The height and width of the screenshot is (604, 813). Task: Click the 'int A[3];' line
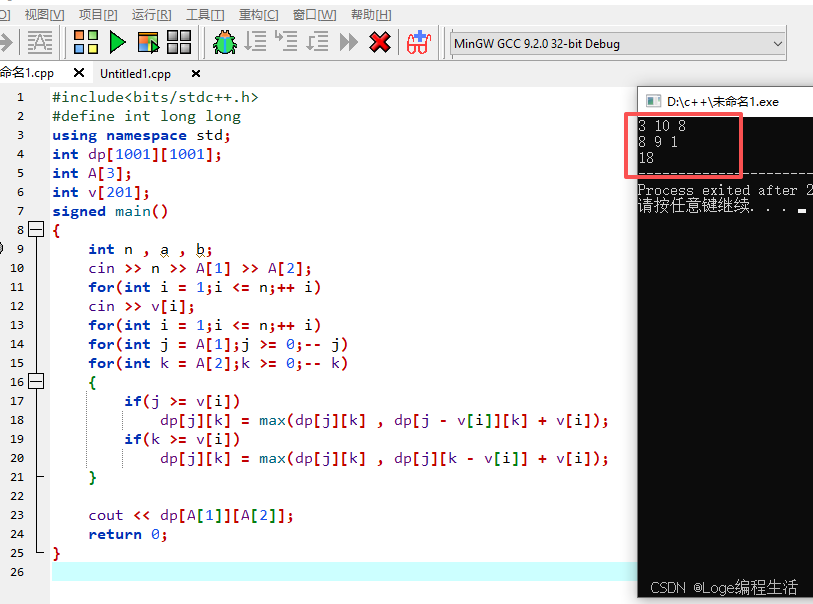pos(92,173)
